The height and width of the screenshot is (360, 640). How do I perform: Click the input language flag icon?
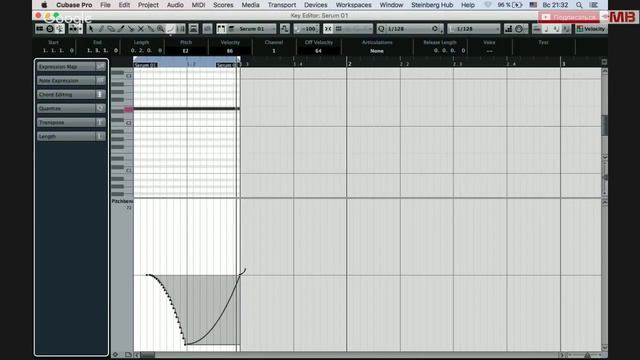point(533,5)
